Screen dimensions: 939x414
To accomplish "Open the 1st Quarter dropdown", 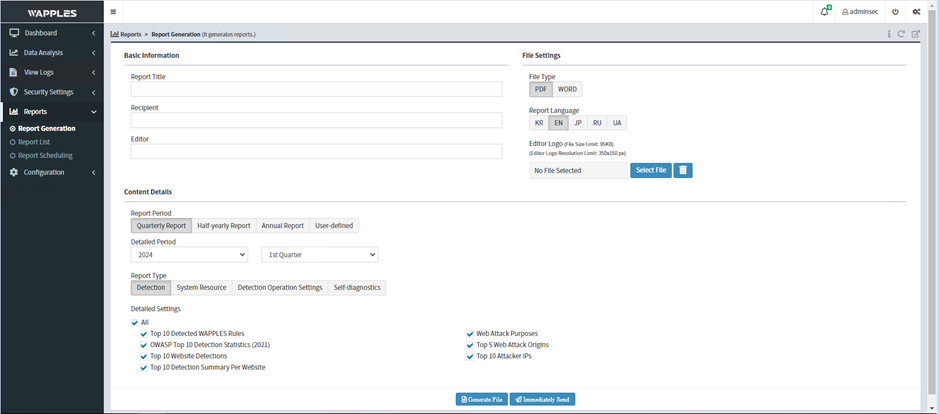I will pyautogui.click(x=319, y=255).
